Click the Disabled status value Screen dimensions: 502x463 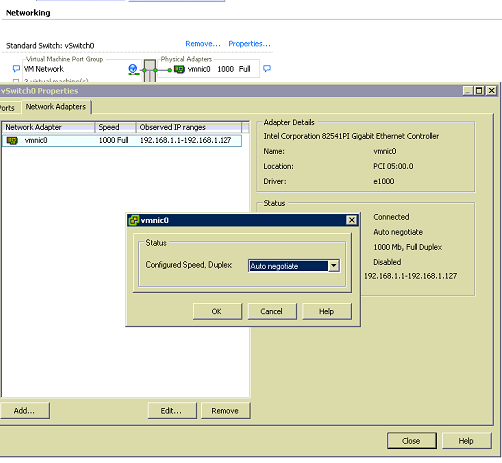point(387,262)
